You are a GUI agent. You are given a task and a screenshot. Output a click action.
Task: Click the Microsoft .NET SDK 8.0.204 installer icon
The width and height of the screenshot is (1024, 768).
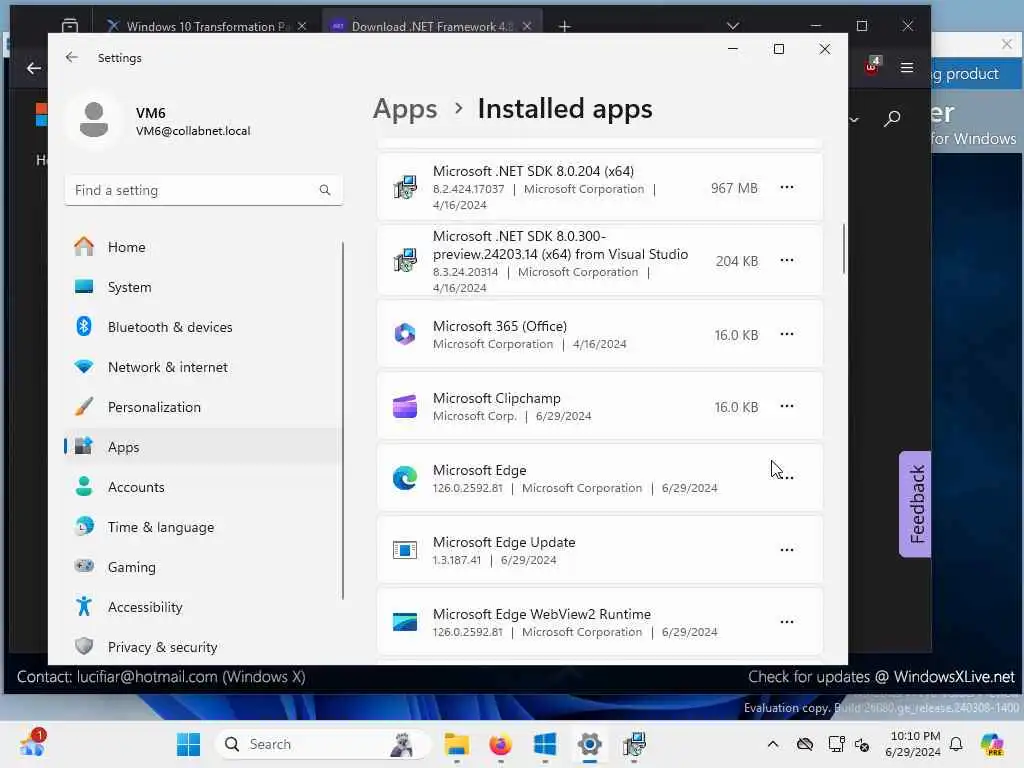coord(405,187)
